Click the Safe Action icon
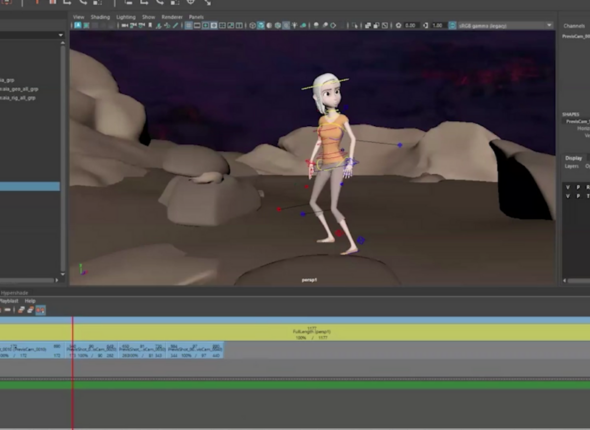The height and width of the screenshot is (430, 590). [231, 26]
